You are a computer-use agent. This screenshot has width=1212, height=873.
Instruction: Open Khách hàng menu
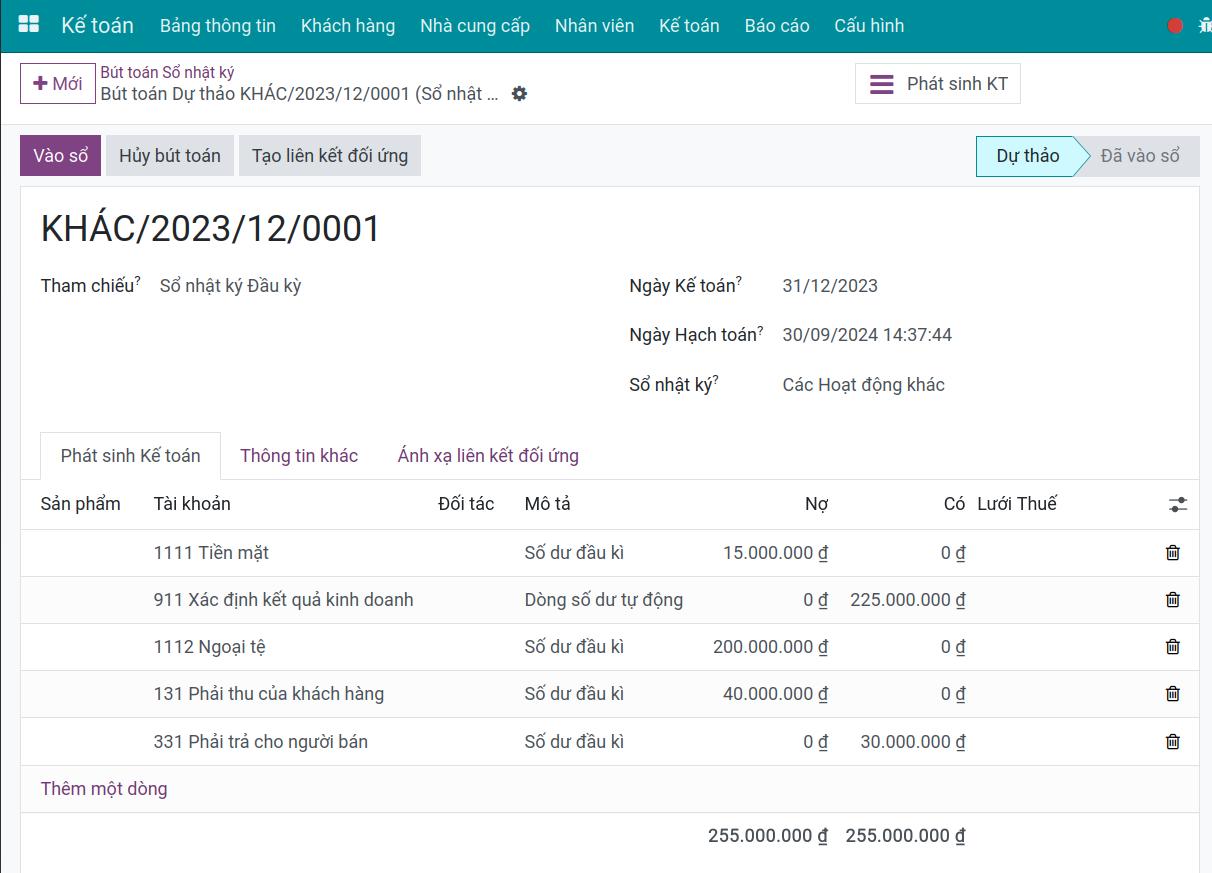(x=348, y=26)
